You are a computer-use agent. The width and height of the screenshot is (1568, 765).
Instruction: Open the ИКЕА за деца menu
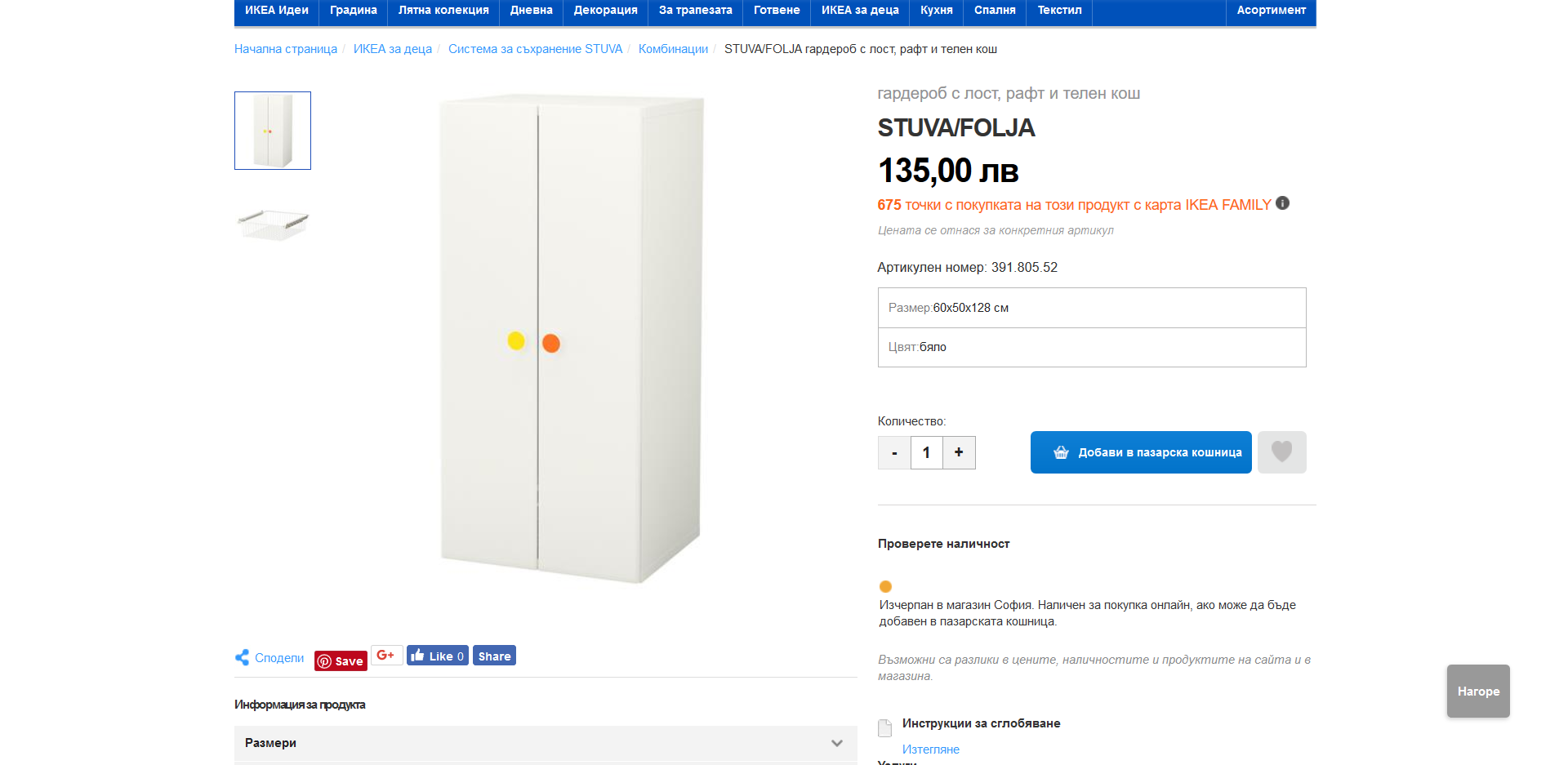click(x=859, y=11)
